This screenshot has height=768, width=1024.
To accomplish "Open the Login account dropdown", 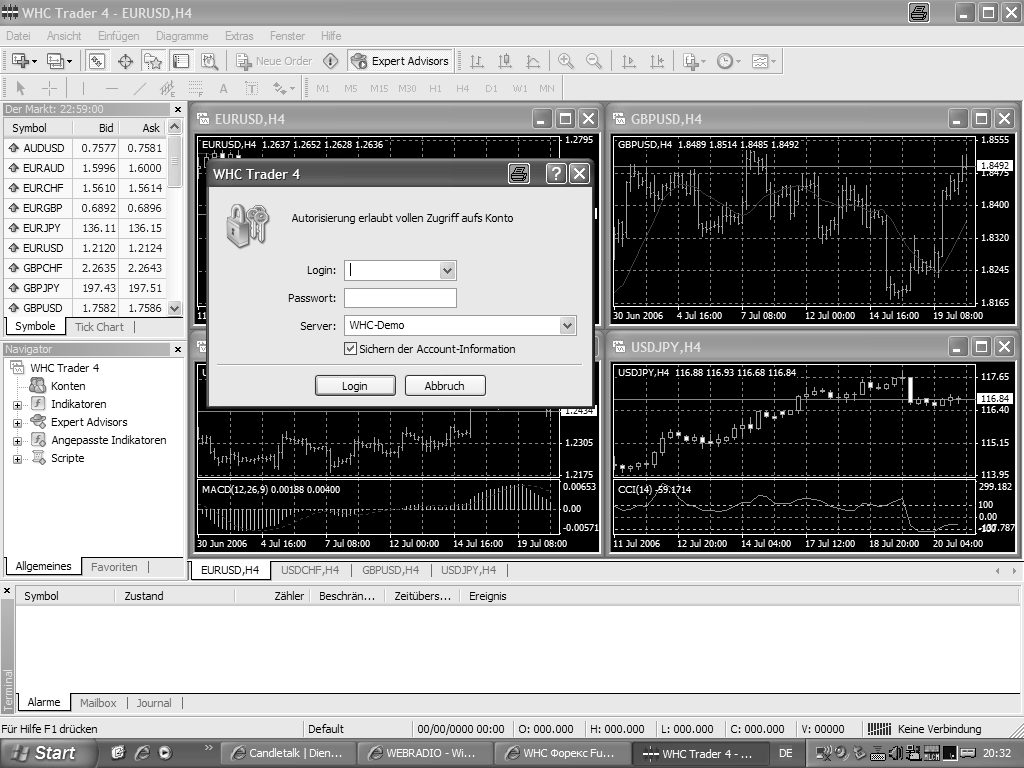I will click(447, 271).
